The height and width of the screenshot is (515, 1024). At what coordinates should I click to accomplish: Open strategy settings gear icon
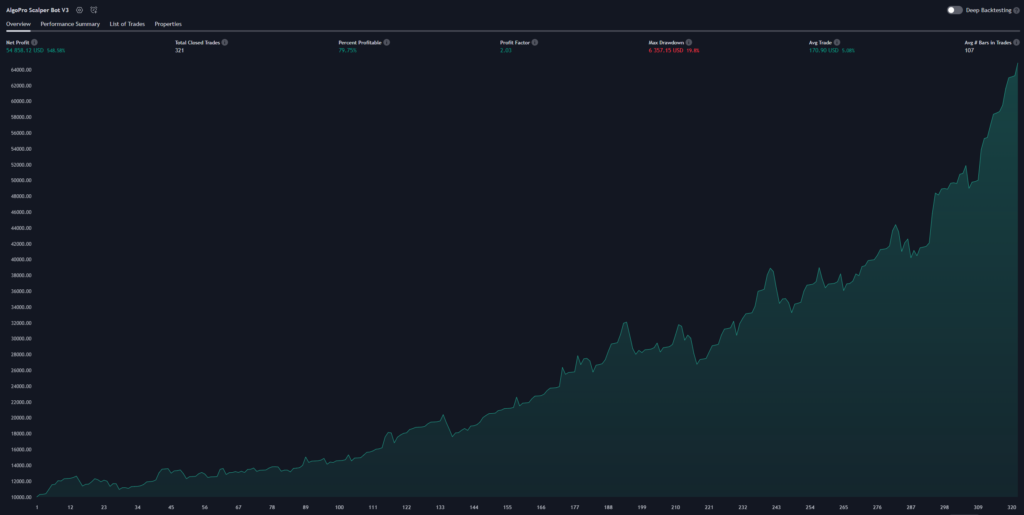click(x=79, y=9)
